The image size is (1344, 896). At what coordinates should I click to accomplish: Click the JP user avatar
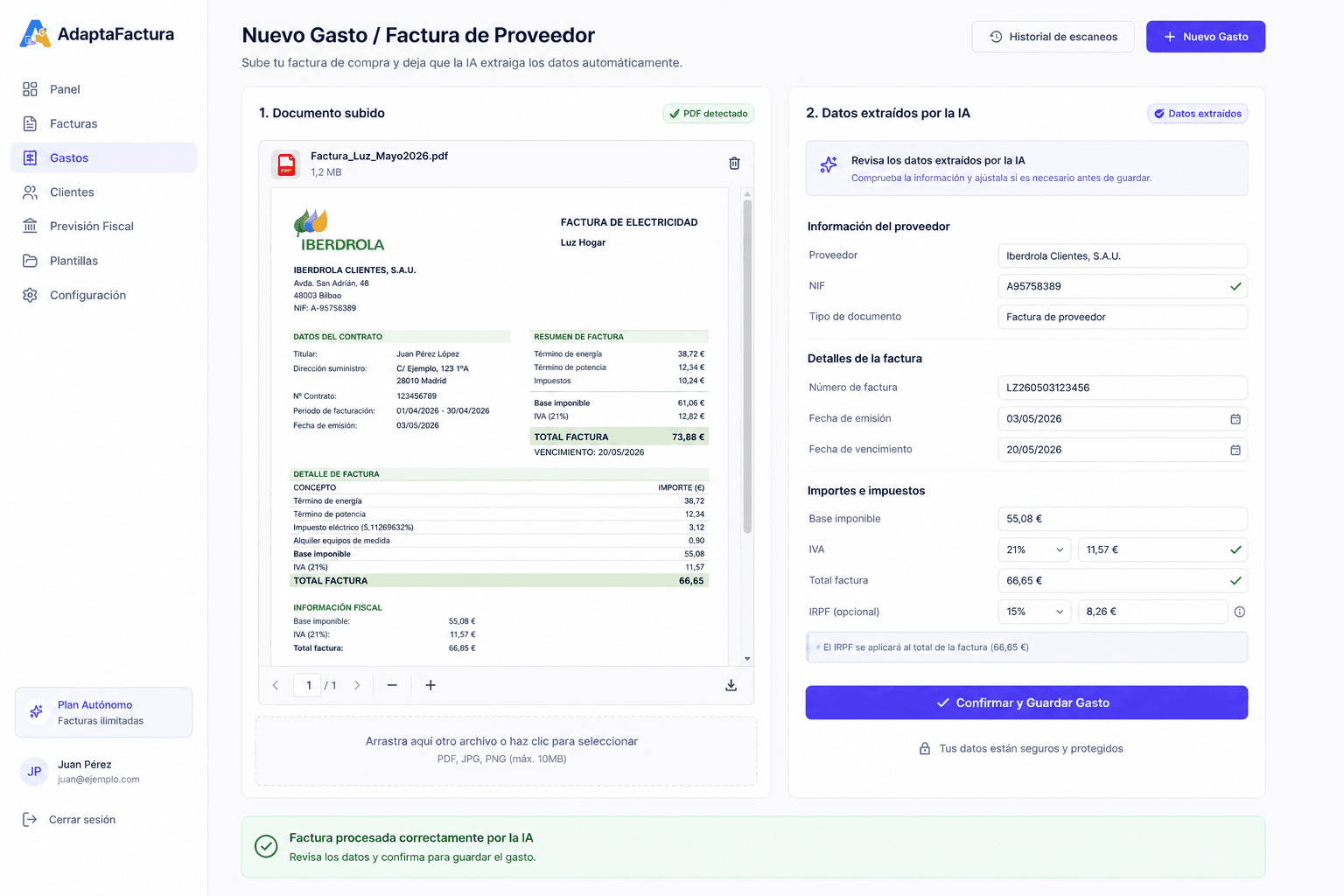pos(34,772)
